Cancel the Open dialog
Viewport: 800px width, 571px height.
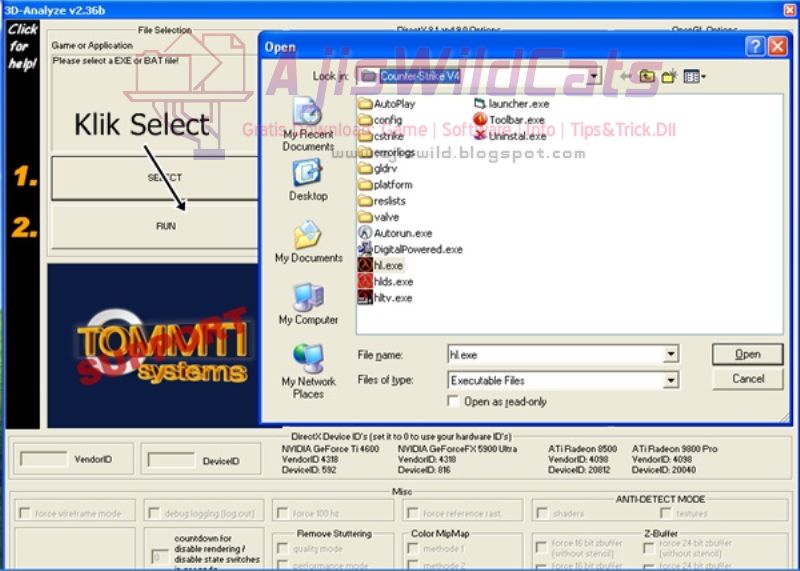[747, 379]
